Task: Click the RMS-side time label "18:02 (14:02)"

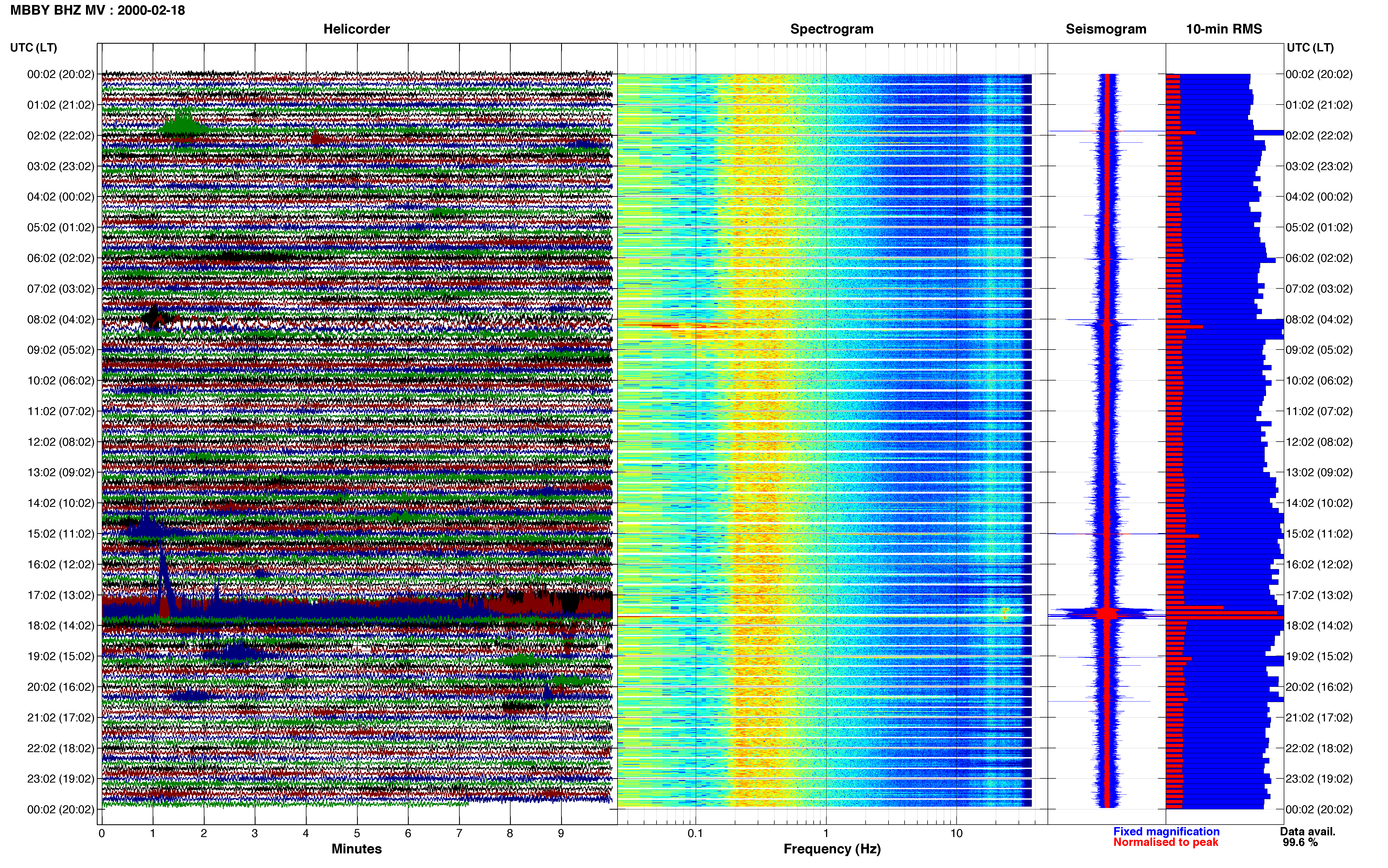Action: click(1319, 626)
